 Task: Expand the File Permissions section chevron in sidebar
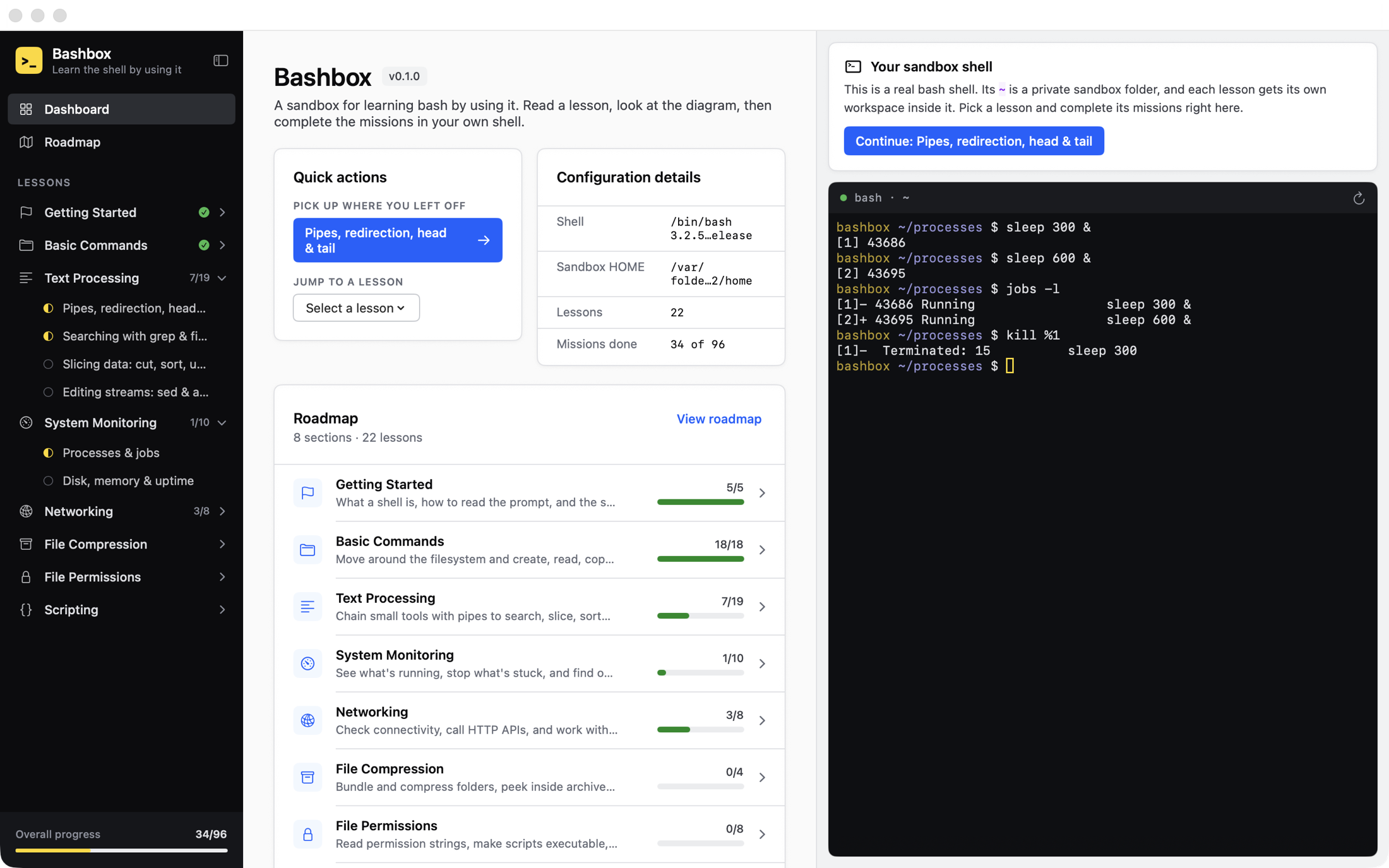coord(222,577)
